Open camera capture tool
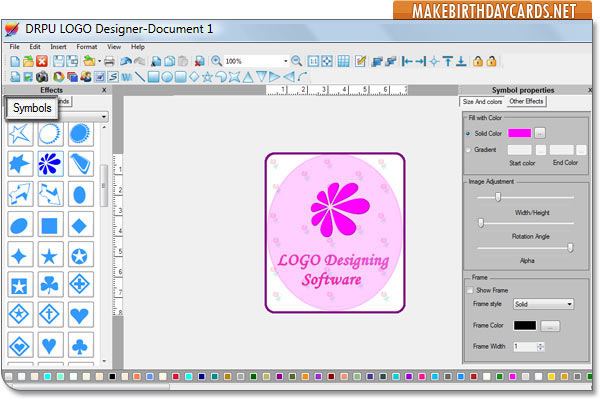Viewport: 600px width, 399px height. click(x=42, y=77)
